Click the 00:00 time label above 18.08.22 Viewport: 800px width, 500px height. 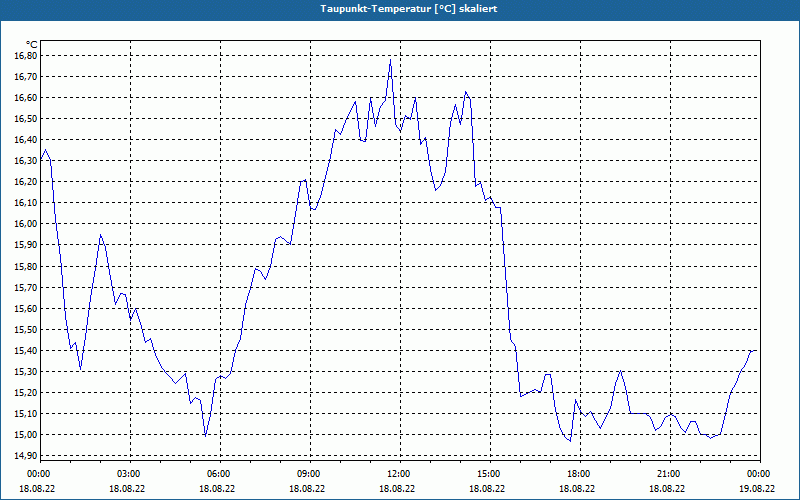coord(37,474)
